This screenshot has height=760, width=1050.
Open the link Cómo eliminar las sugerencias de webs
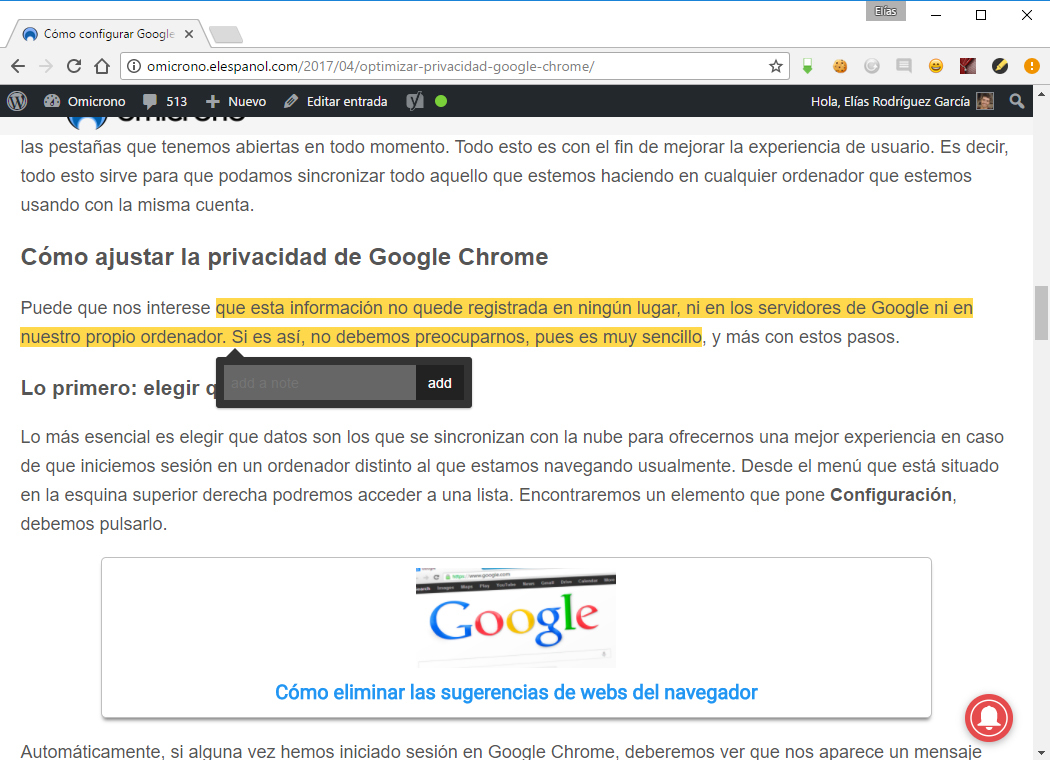[x=516, y=692]
